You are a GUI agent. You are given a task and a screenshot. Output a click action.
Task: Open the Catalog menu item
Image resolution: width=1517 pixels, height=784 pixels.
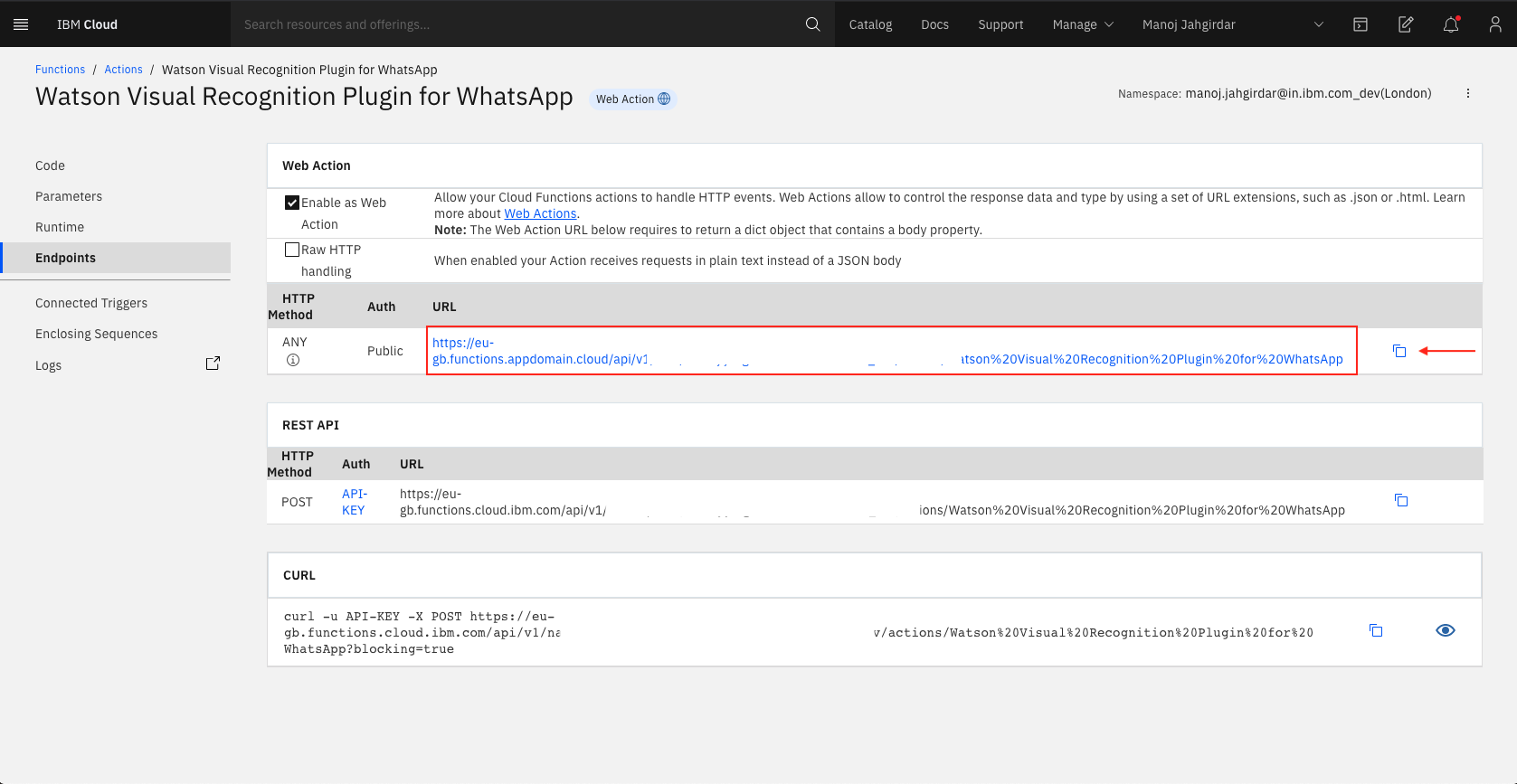[870, 24]
